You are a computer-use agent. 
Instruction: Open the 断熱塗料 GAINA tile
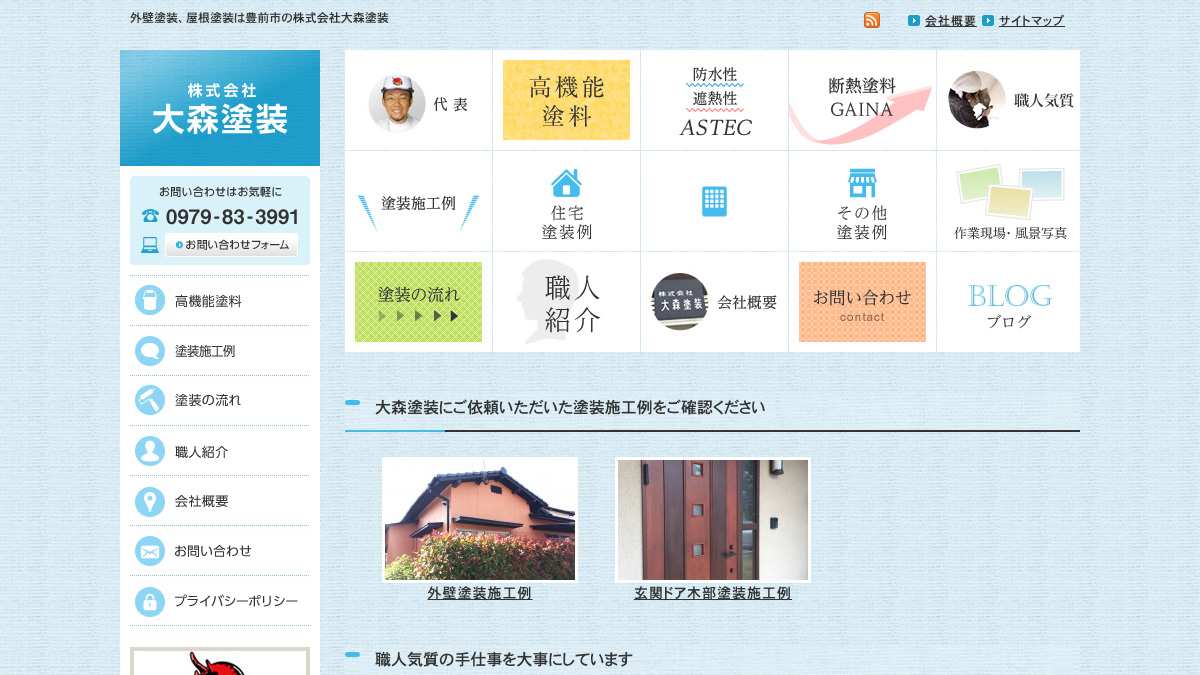[862, 100]
